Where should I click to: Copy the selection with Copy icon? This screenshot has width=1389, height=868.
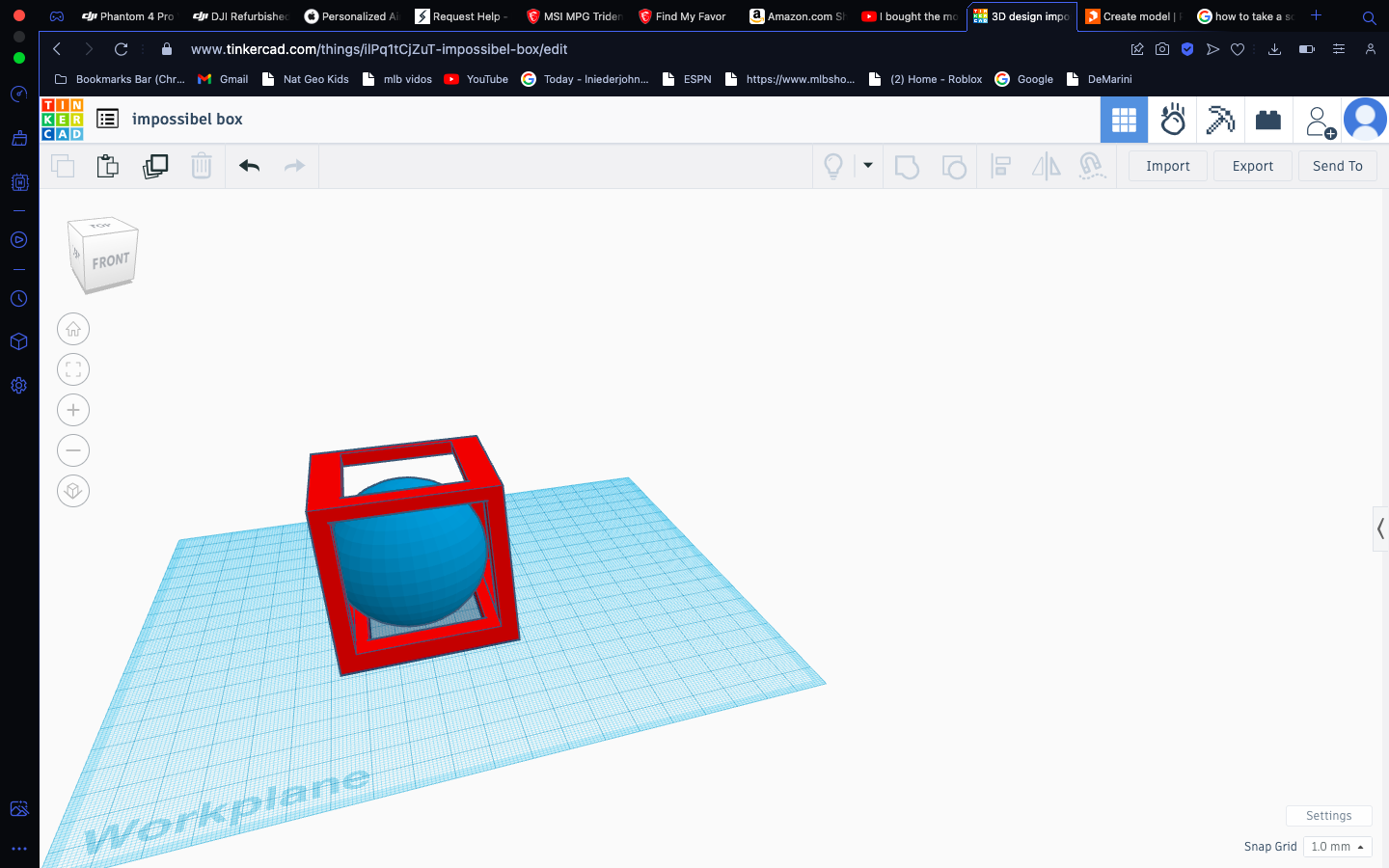pos(63,166)
